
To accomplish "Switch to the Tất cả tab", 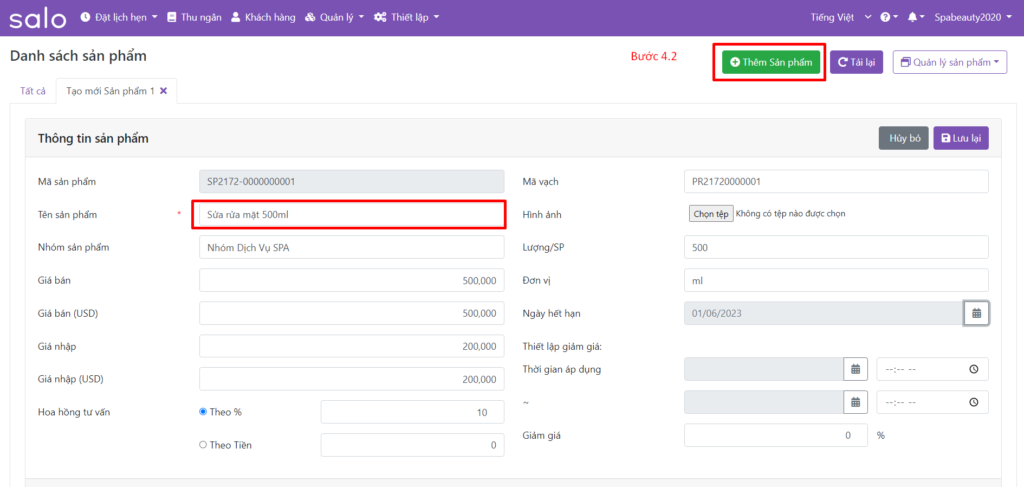I will click(33, 91).
